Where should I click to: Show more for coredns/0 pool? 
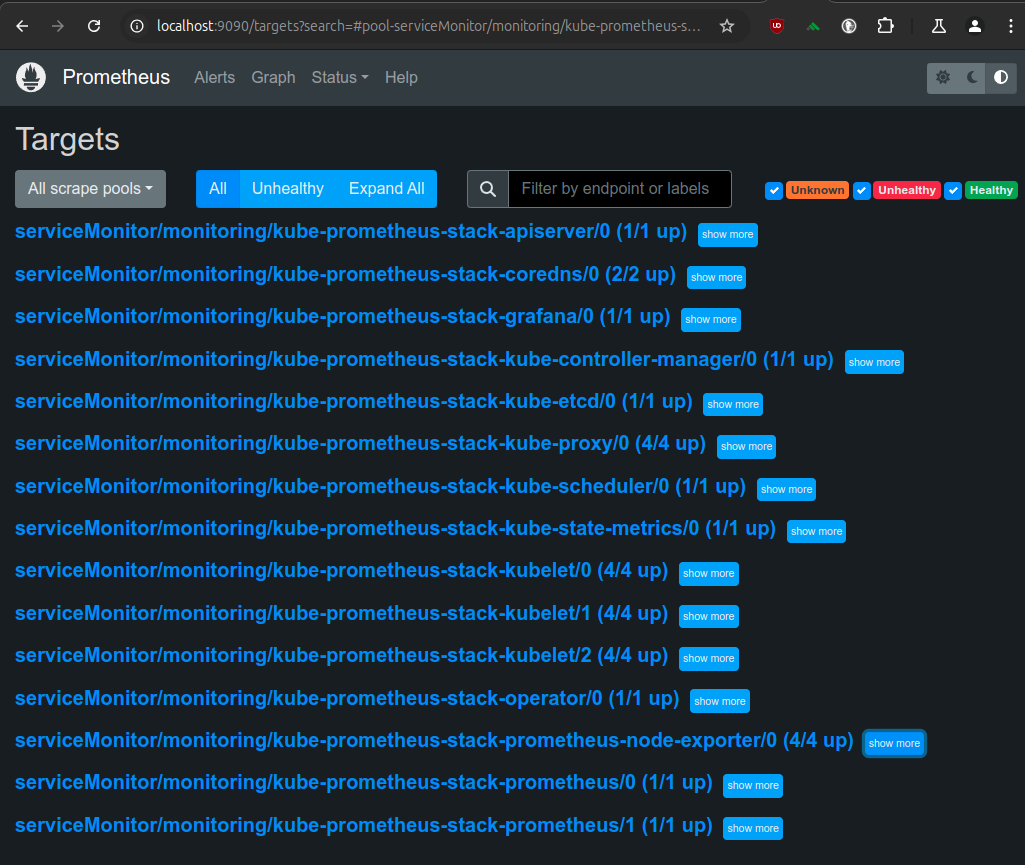tap(716, 277)
